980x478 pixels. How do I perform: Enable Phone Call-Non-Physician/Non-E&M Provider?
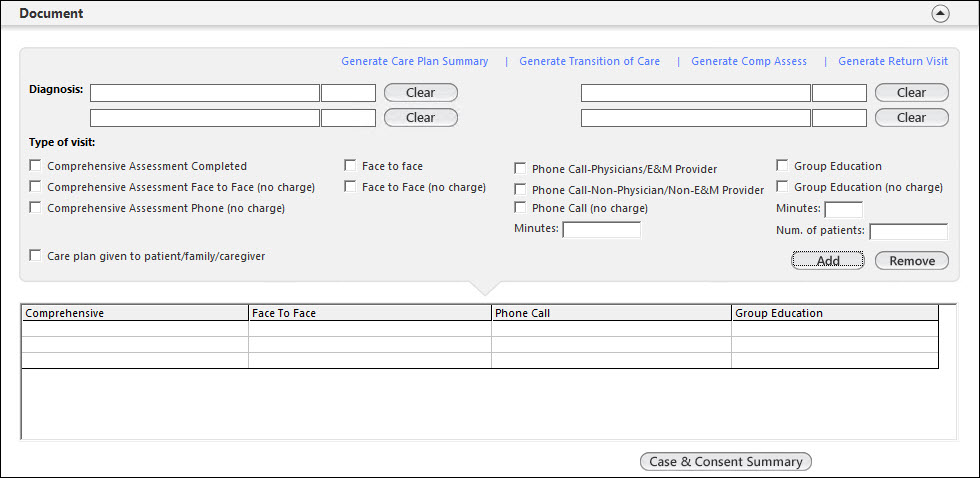click(520, 189)
